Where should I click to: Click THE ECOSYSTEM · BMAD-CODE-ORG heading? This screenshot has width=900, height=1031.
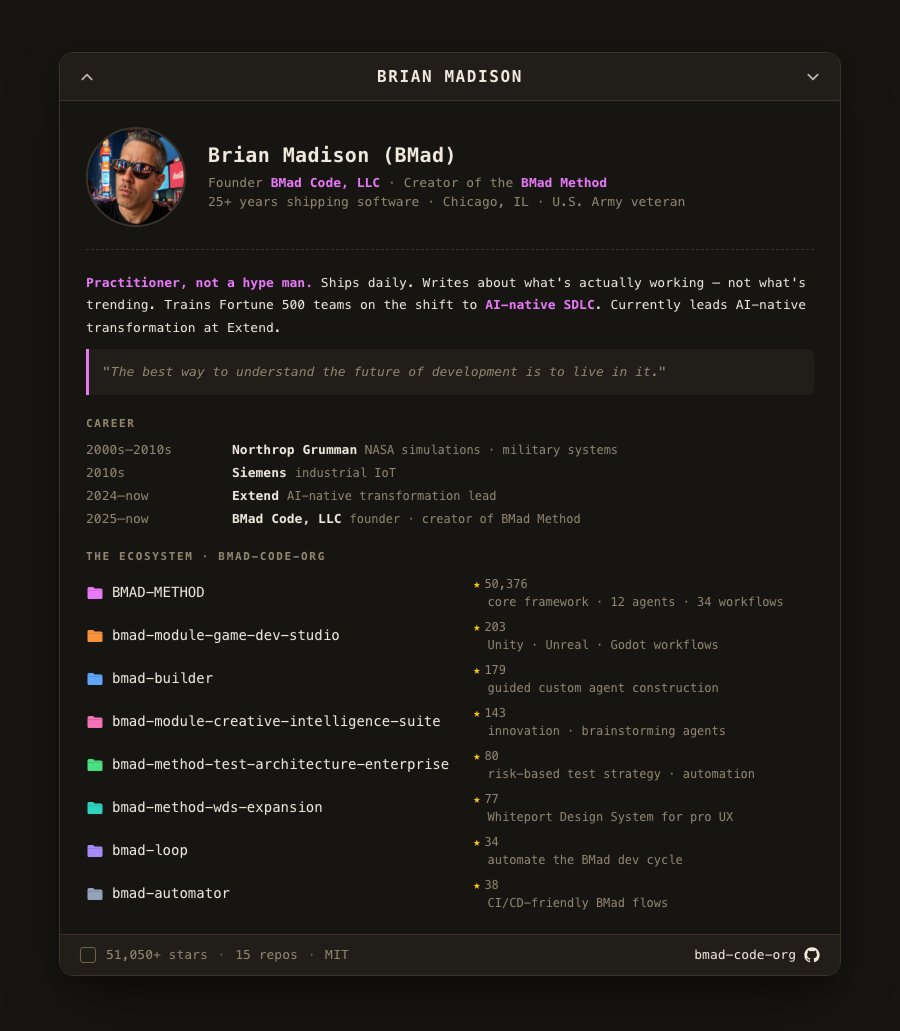206,556
